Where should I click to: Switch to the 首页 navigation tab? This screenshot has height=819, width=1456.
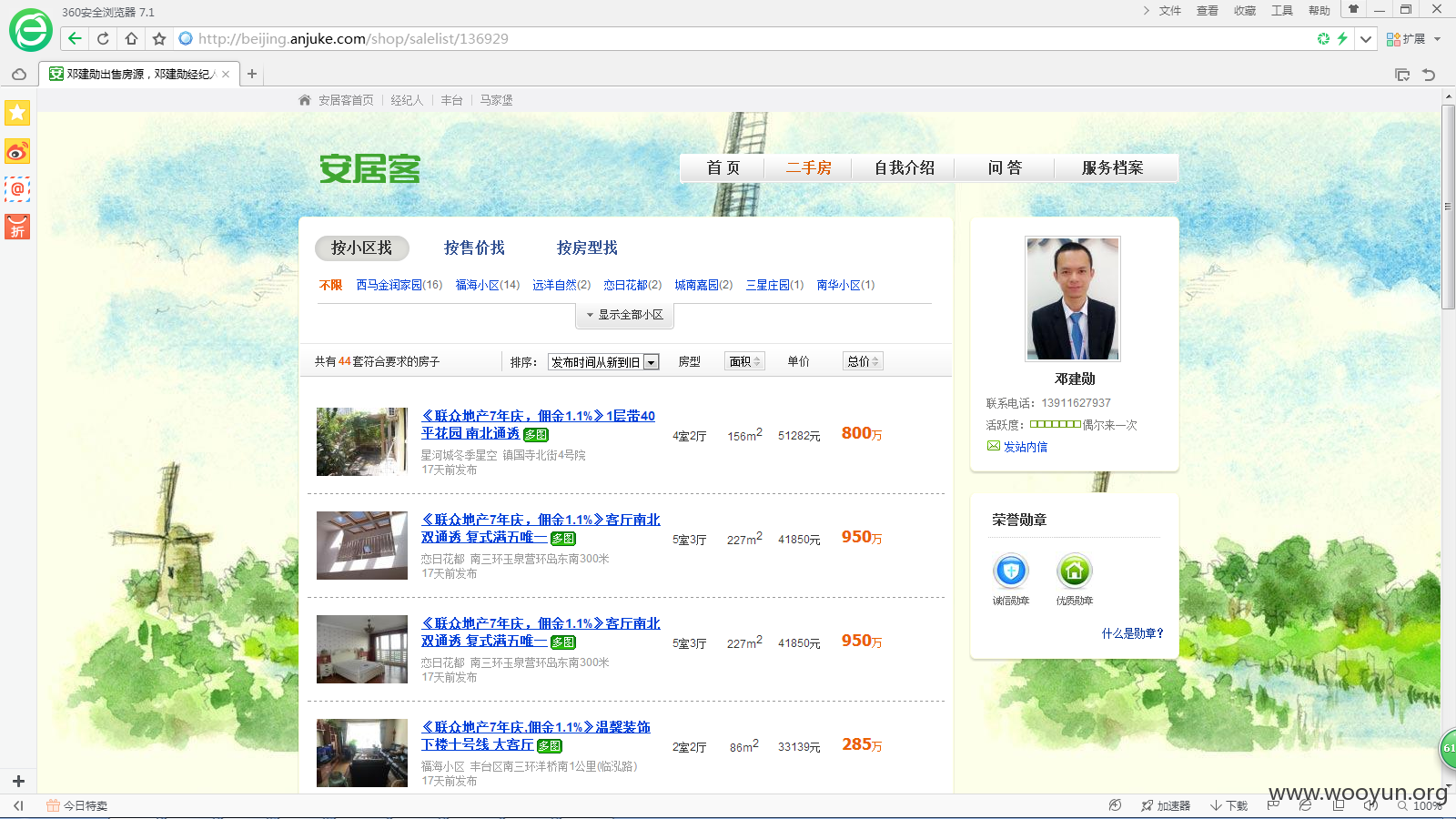[x=723, y=168]
